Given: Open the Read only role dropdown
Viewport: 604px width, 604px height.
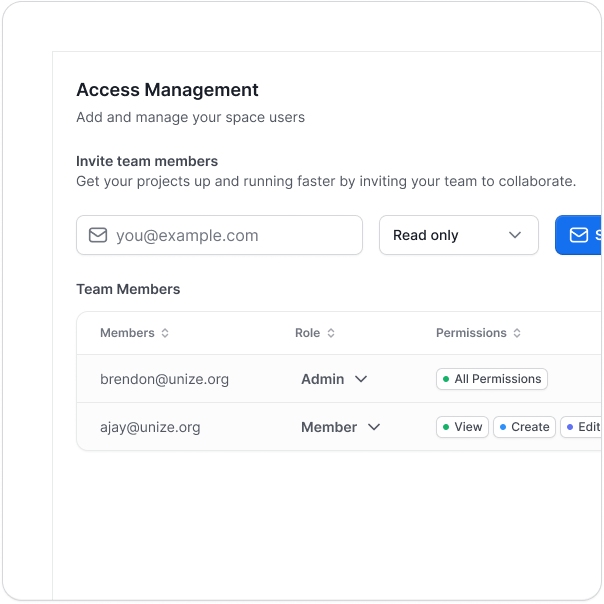Looking at the screenshot, I should [x=459, y=235].
